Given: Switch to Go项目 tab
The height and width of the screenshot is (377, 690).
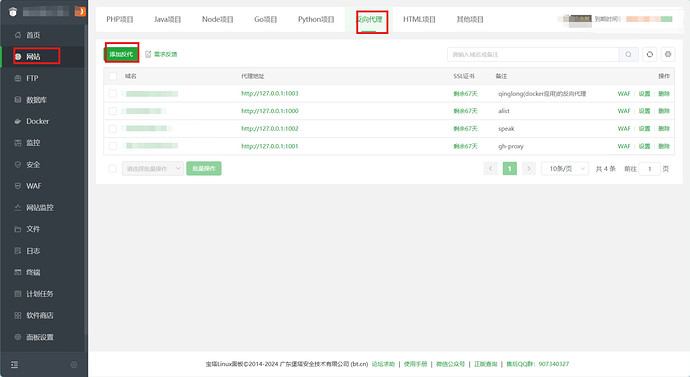Looking at the screenshot, I should coord(265,19).
